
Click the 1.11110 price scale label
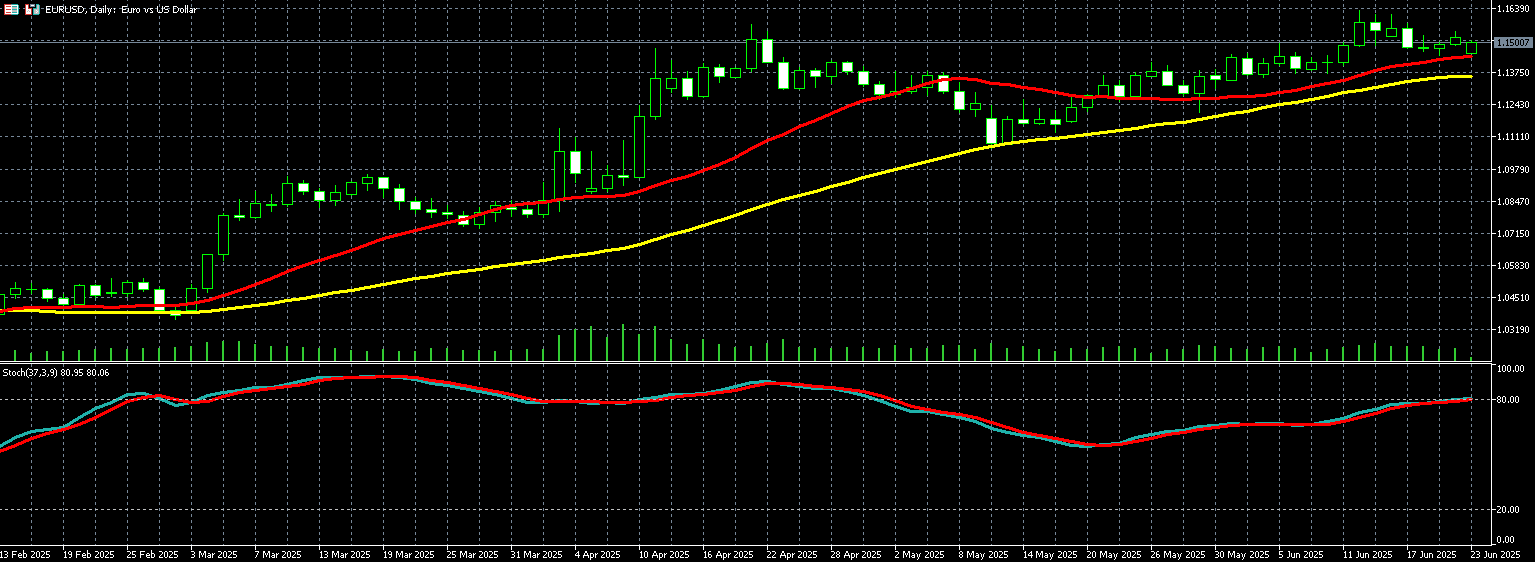click(1511, 136)
